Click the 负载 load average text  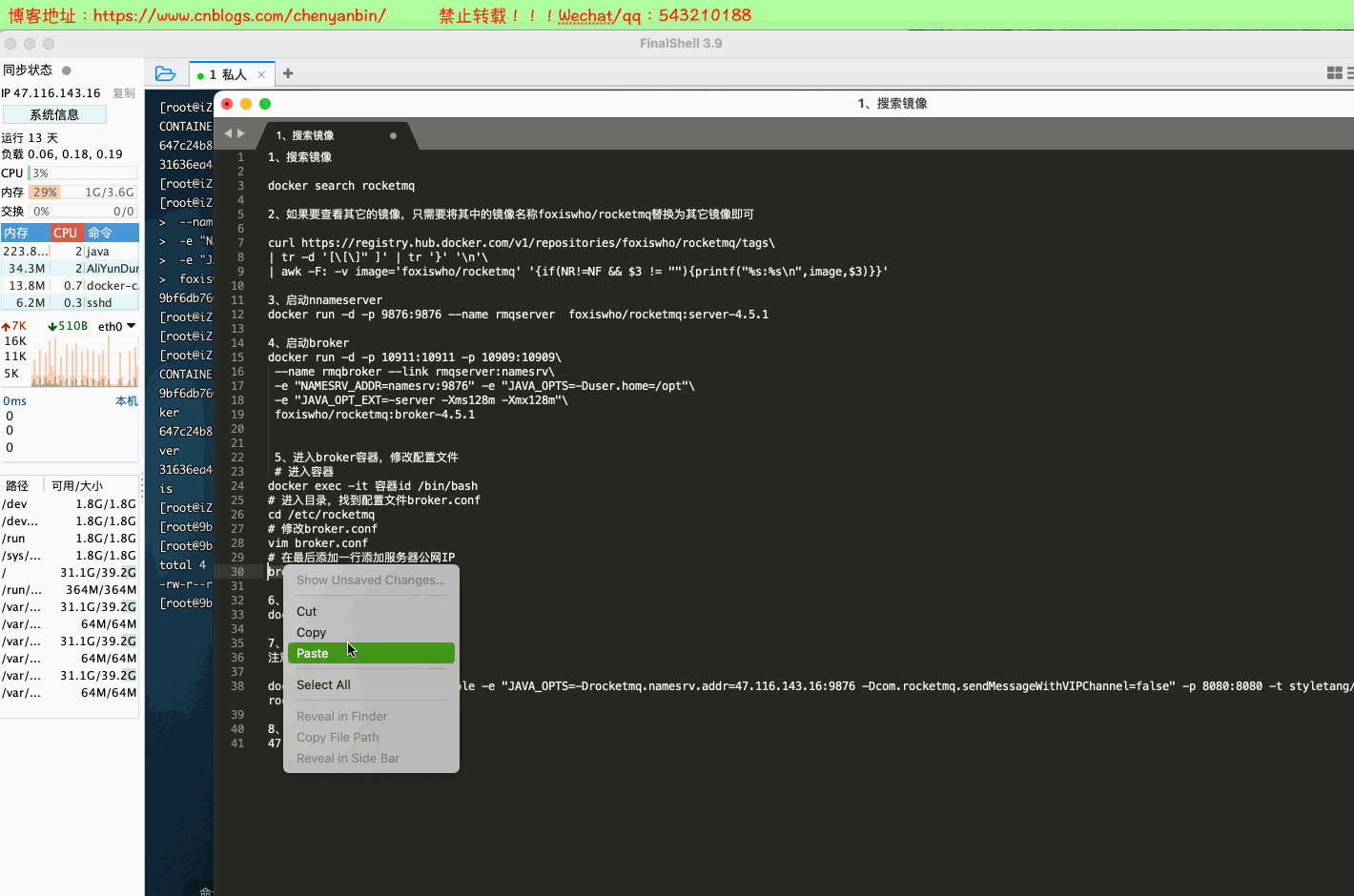[x=62, y=154]
